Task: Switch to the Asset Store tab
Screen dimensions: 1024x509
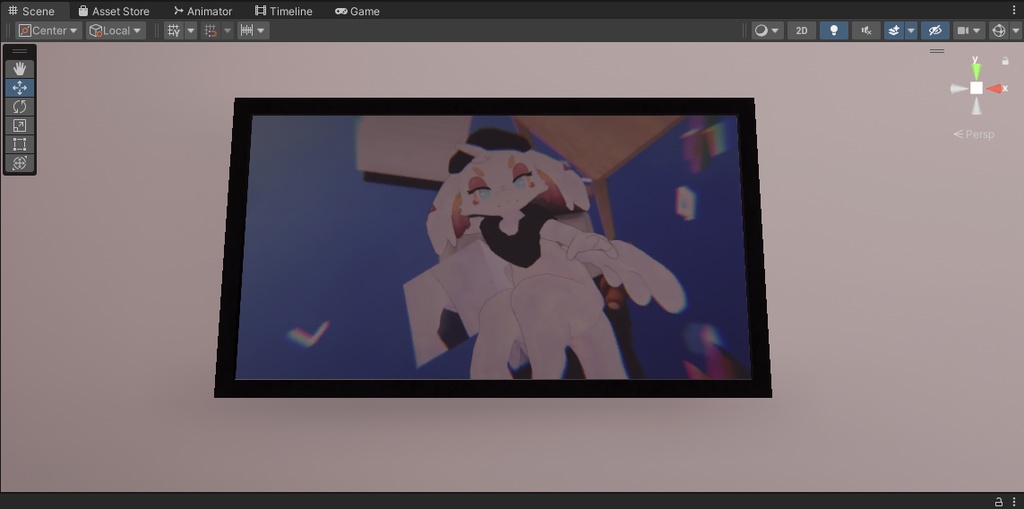Action: [x=114, y=11]
